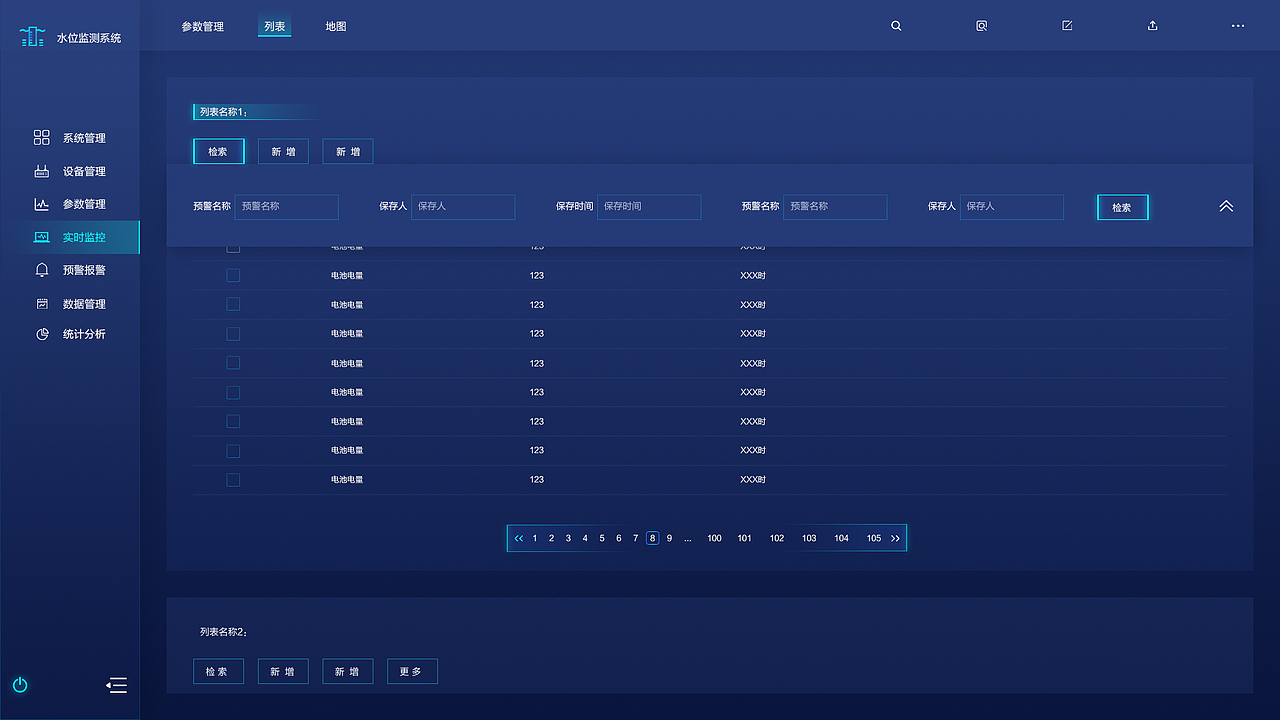The height and width of the screenshot is (720, 1280).
Task: Click the power icon at sidebar bottom
Action: (x=20, y=685)
